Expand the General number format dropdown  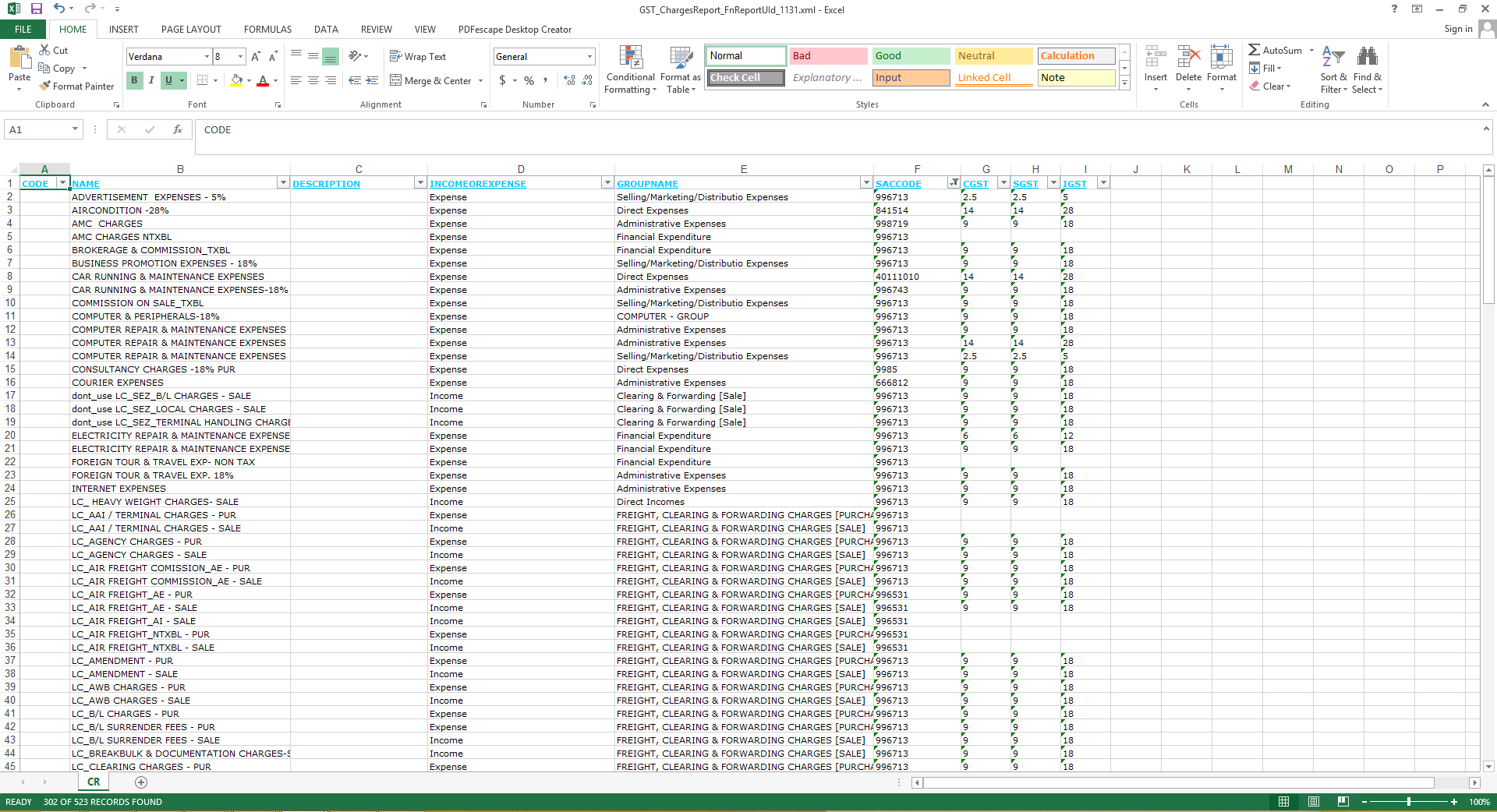click(589, 57)
